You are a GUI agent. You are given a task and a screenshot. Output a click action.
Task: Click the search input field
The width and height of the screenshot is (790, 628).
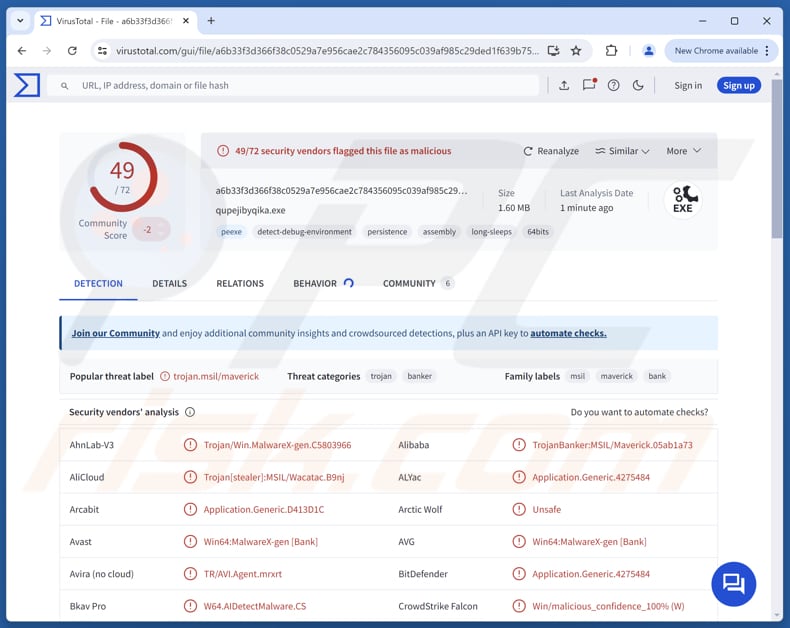300,86
